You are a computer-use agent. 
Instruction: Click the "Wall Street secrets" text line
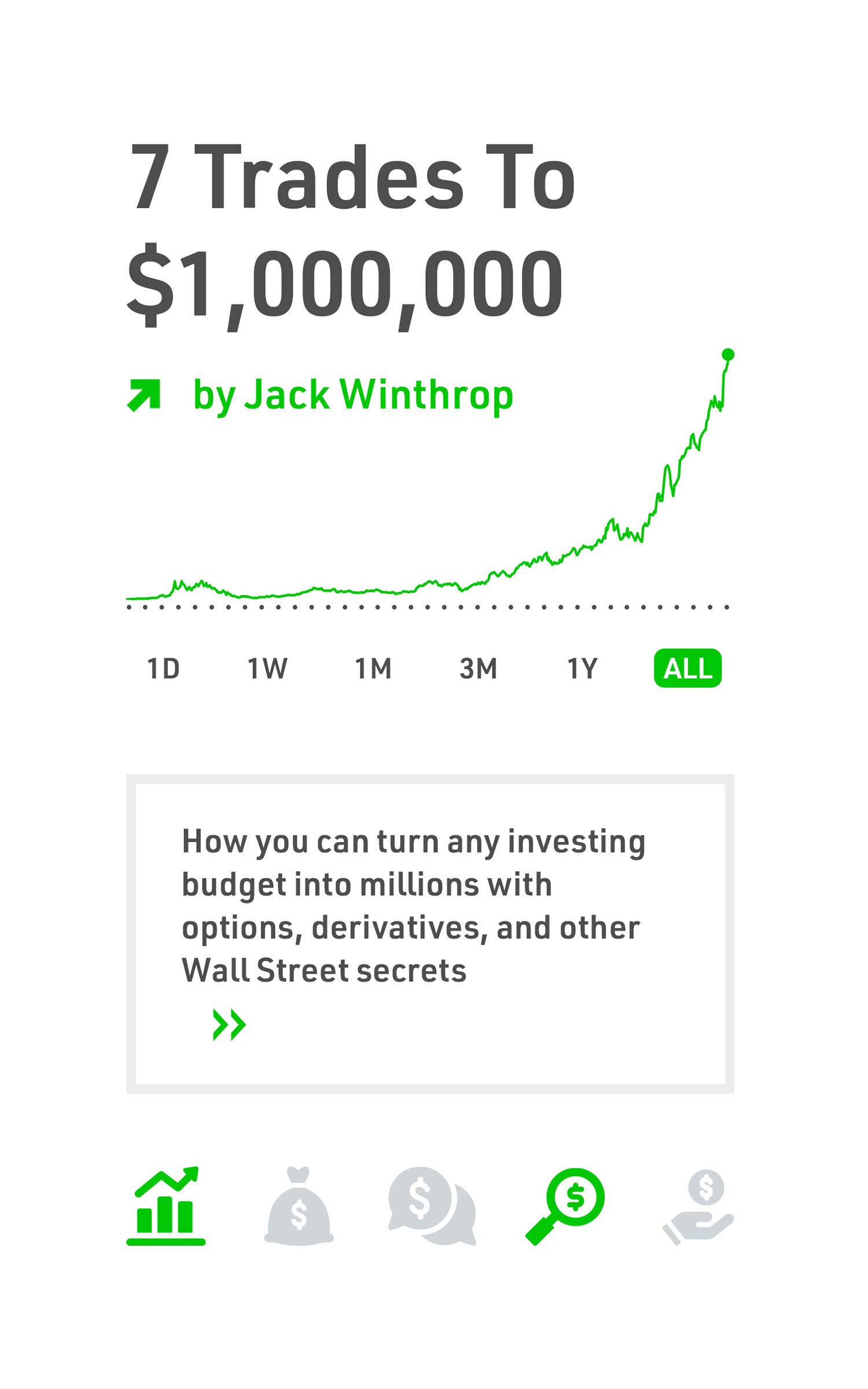[324, 971]
